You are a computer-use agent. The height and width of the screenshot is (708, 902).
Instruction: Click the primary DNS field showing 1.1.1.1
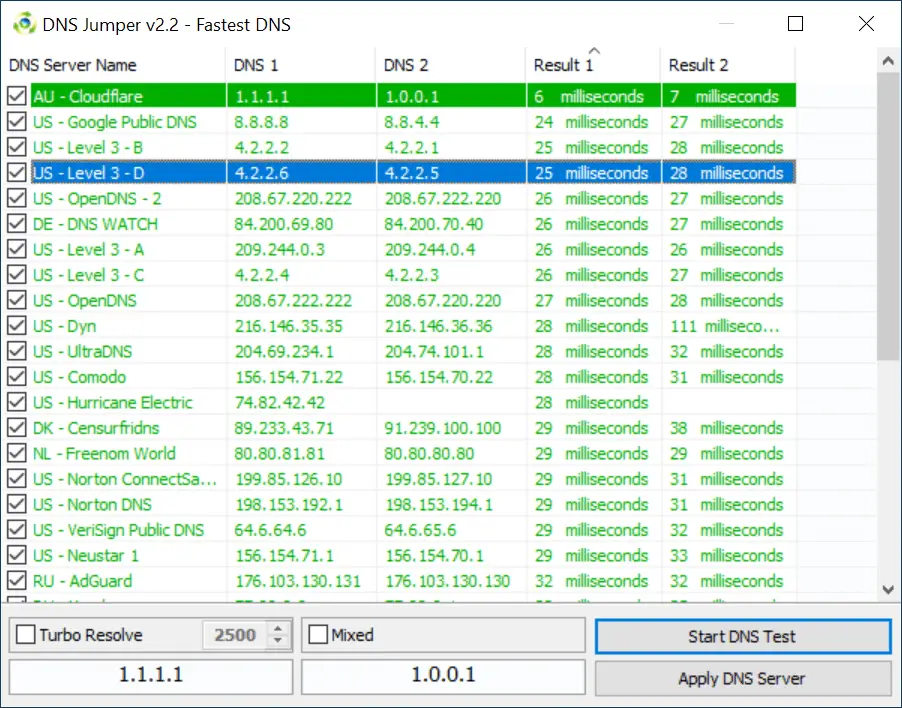pyautogui.click(x=151, y=675)
